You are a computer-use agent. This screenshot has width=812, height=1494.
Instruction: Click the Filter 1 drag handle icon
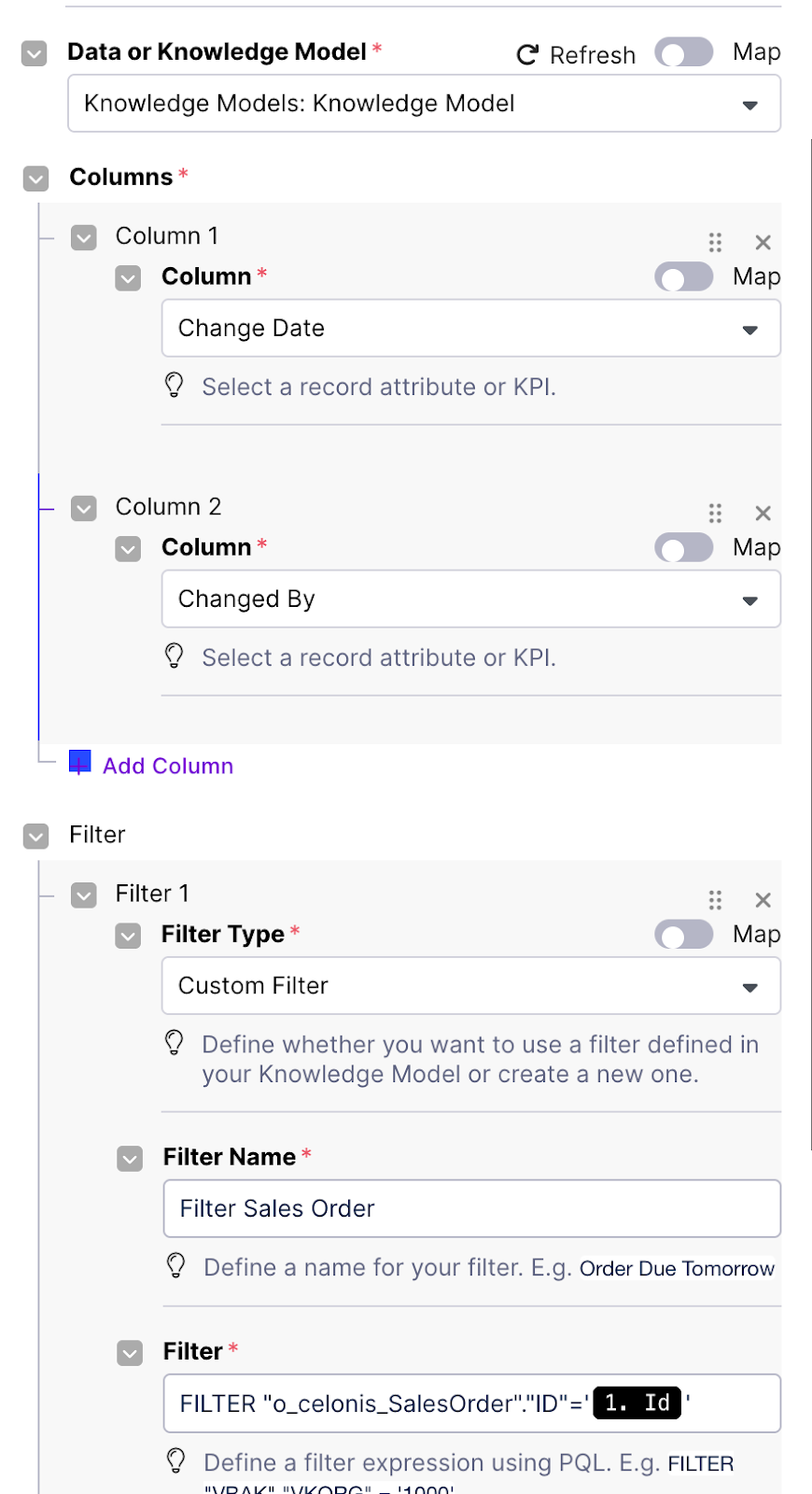coord(715,900)
